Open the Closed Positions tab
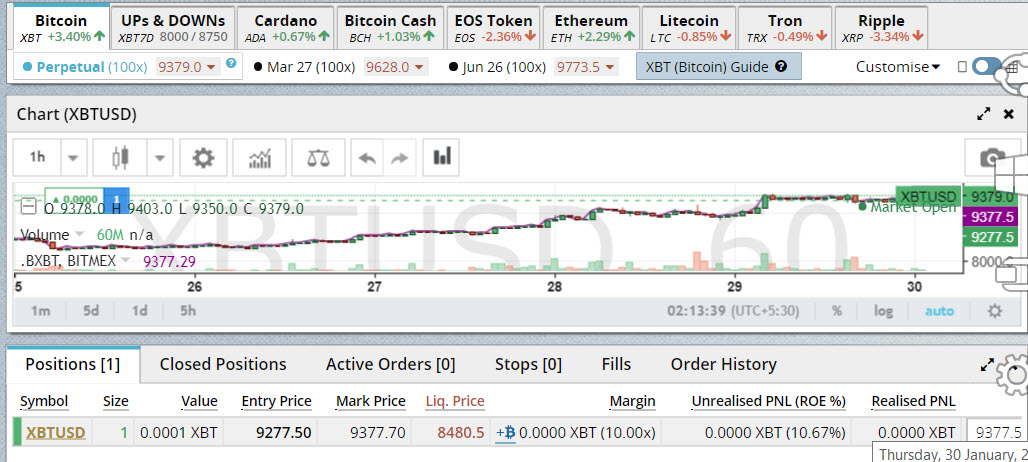Viewport: 1028px width, 462px height. coord(223,364)
